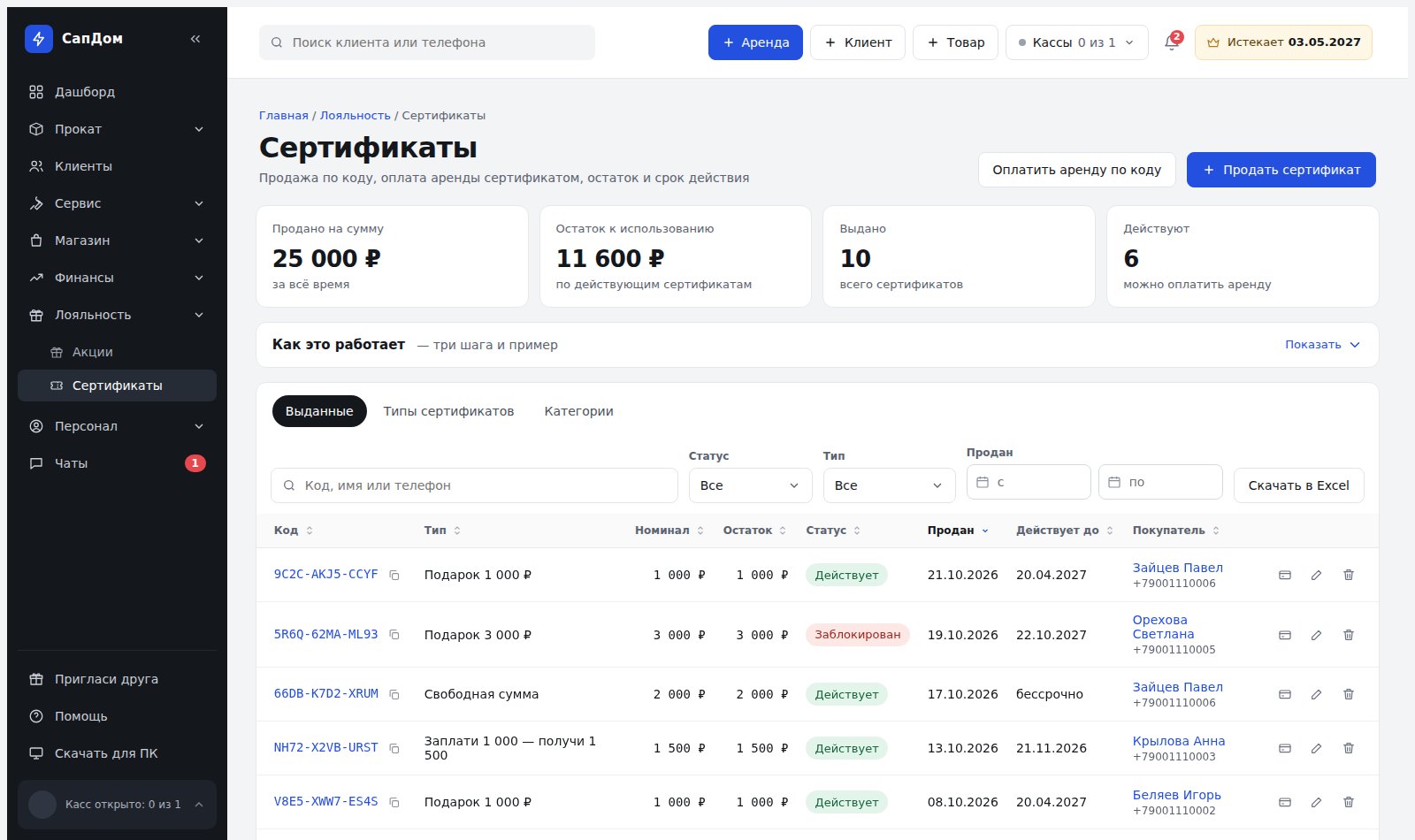The image size is (1415, 840).
Task: Click Скачать в Excel button
Action: point(1298,485)
